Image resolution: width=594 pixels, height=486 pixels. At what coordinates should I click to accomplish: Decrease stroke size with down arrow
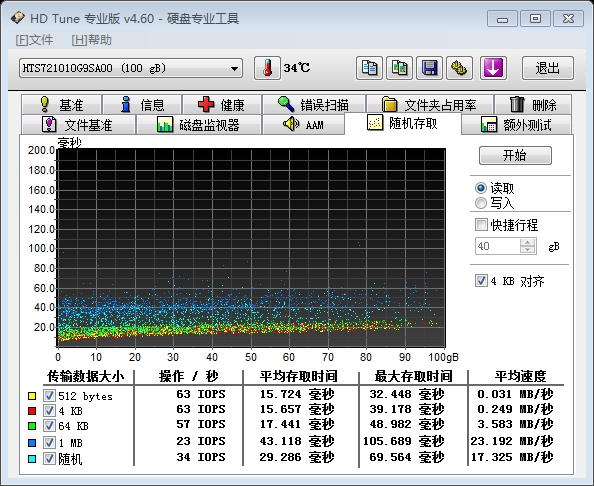(527, 250)
